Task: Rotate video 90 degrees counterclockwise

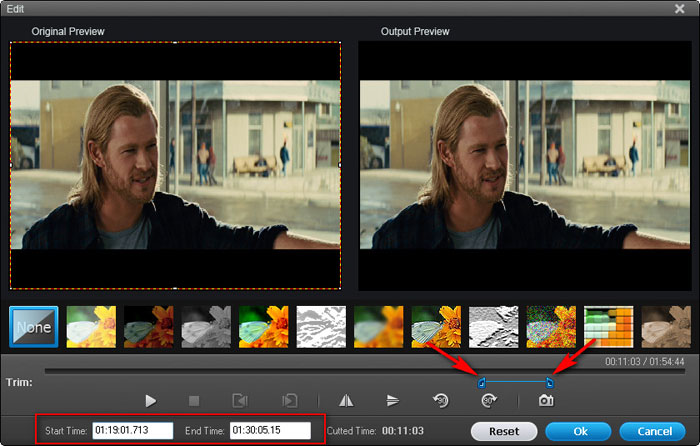Action: (x=441, y=401)
